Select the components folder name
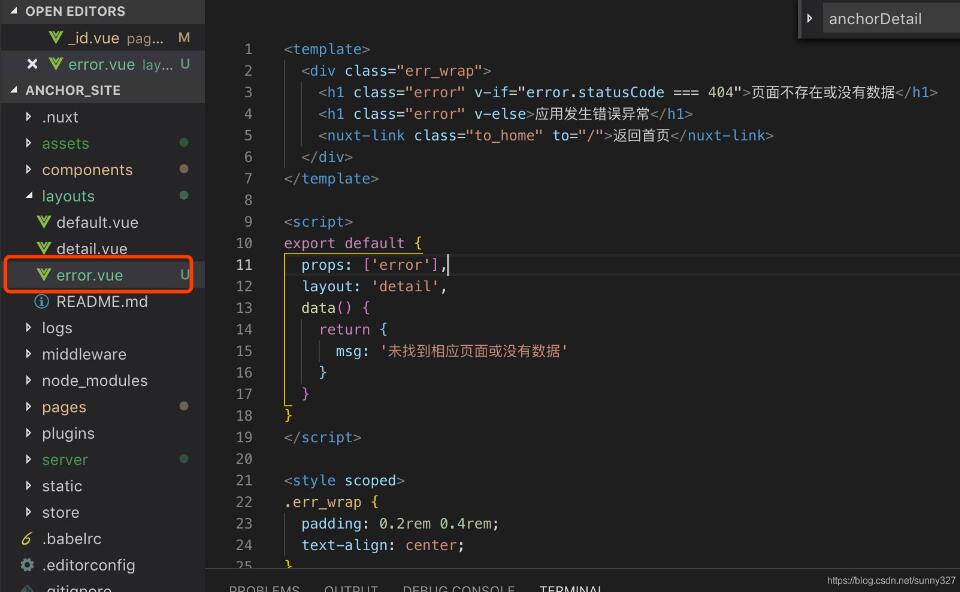 click(87, 170)
